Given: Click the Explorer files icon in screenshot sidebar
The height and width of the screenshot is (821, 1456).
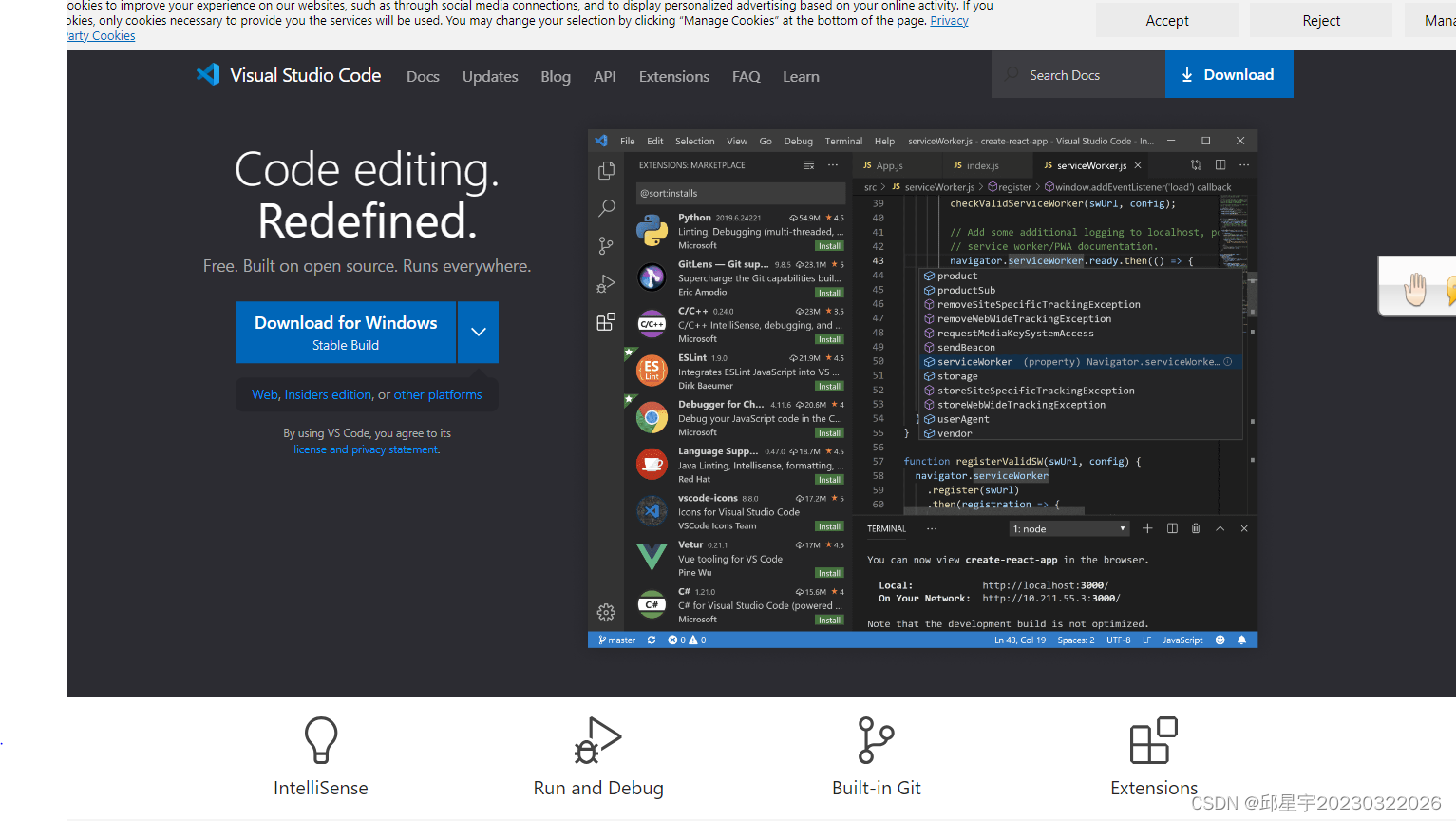Looking at the screenshot, I should click(x=606, y=171).
